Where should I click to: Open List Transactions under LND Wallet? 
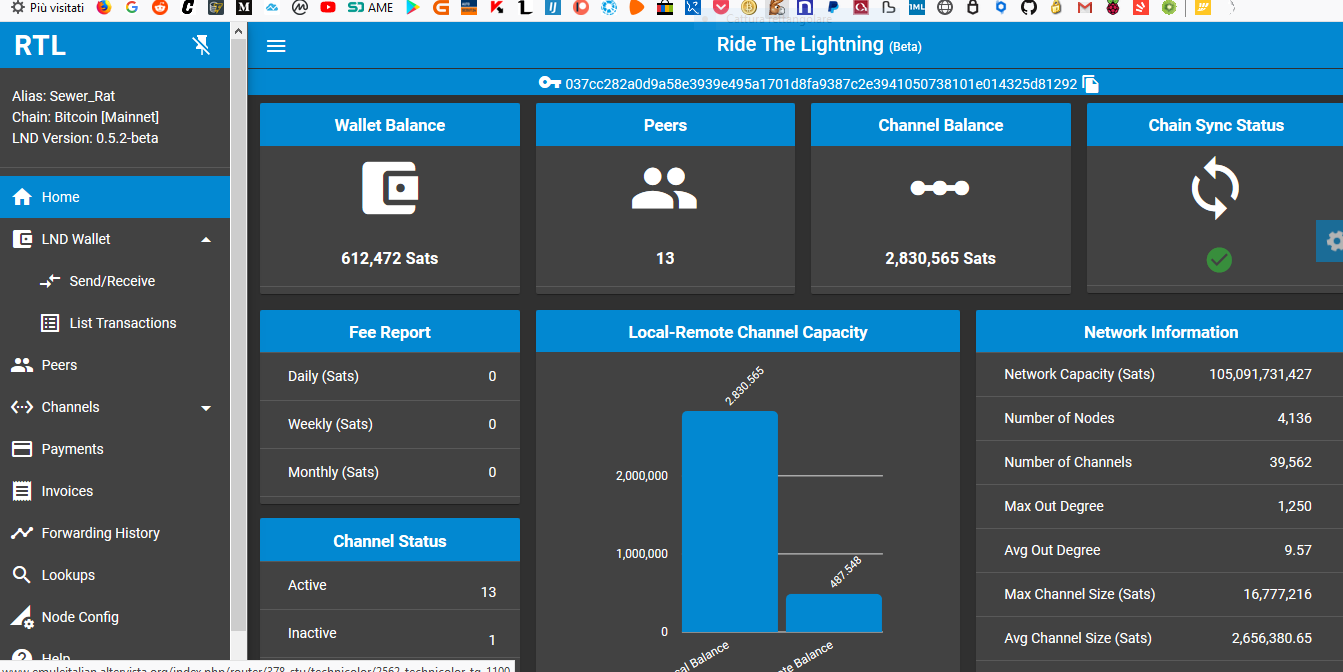pyautogui.click(x=121, y=323)
